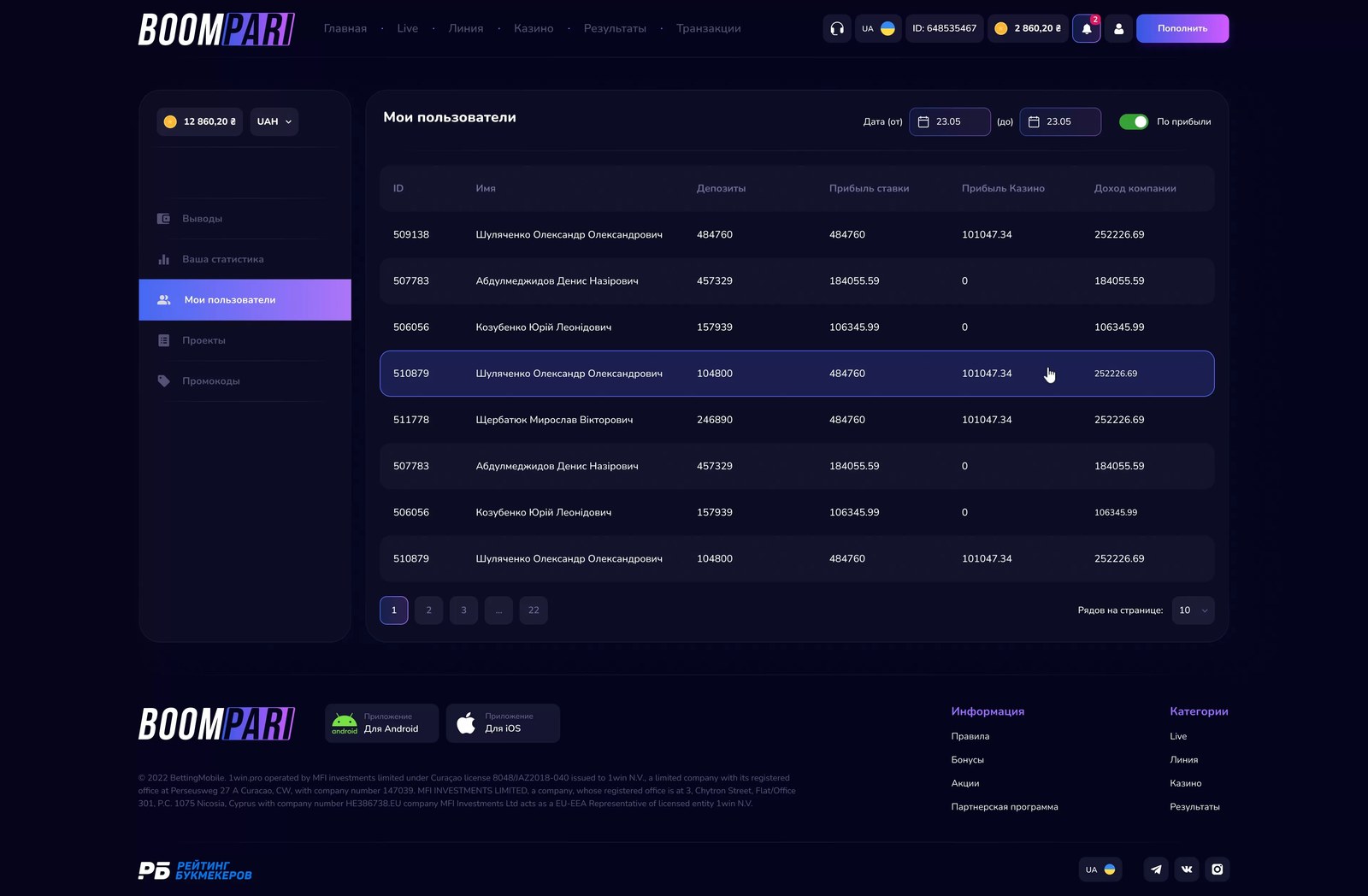Download the Android app
The height and width of the screenshot is (896, 1368).
pos(381,723)
